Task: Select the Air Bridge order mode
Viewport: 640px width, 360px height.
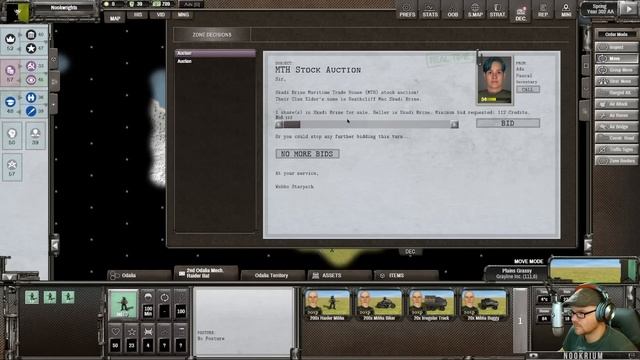Action: [x=616, y=127]
